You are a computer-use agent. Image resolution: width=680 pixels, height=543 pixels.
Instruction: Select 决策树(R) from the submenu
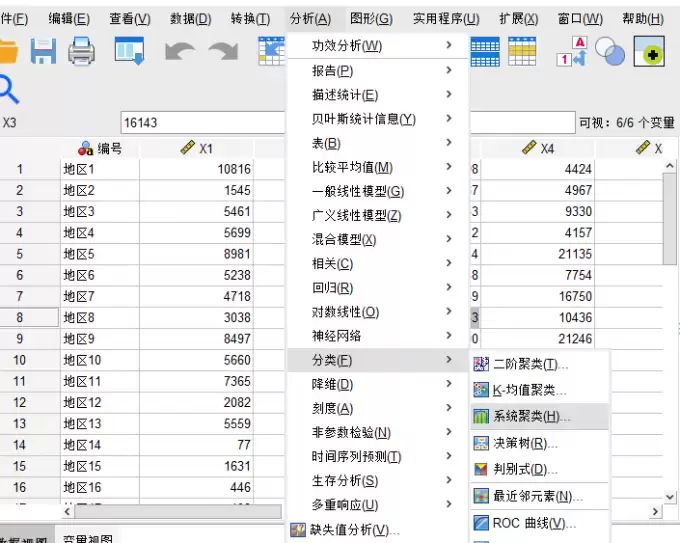[x=539, y=443]
